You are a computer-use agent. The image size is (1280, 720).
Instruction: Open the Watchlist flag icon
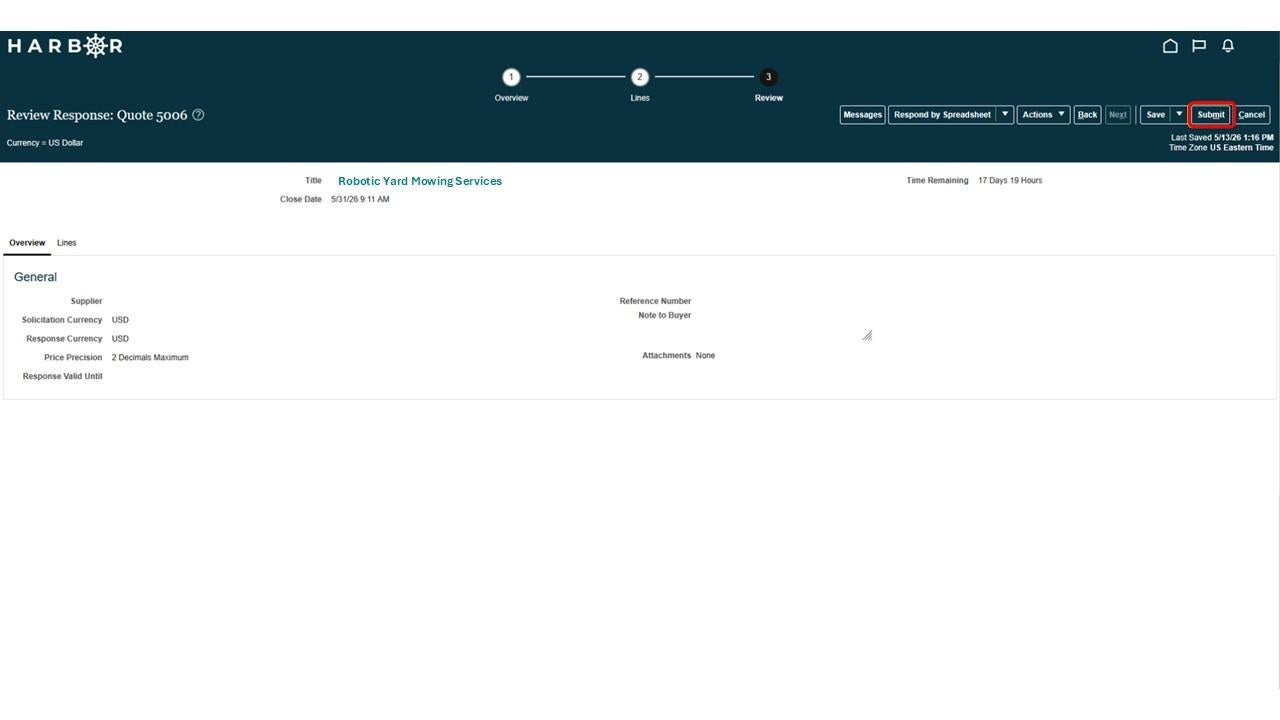click(1199, 46)
